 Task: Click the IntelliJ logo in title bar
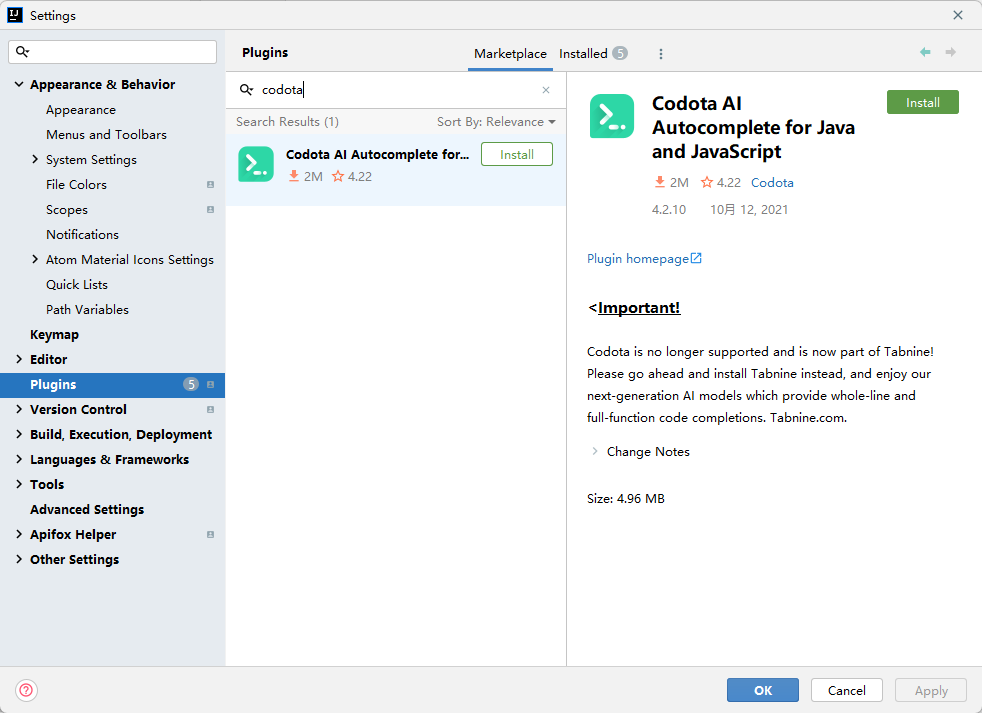(x=15, y=15)
